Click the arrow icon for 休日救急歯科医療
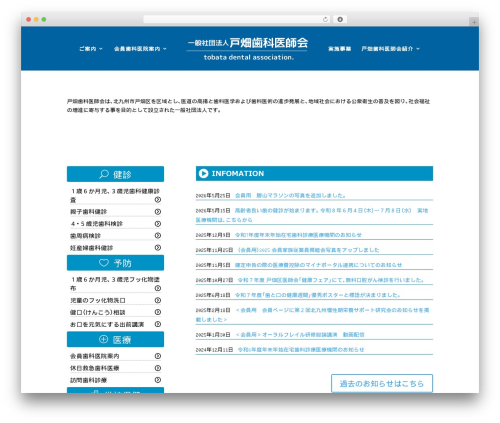This screenshot has height=423, width=500. 158,368
